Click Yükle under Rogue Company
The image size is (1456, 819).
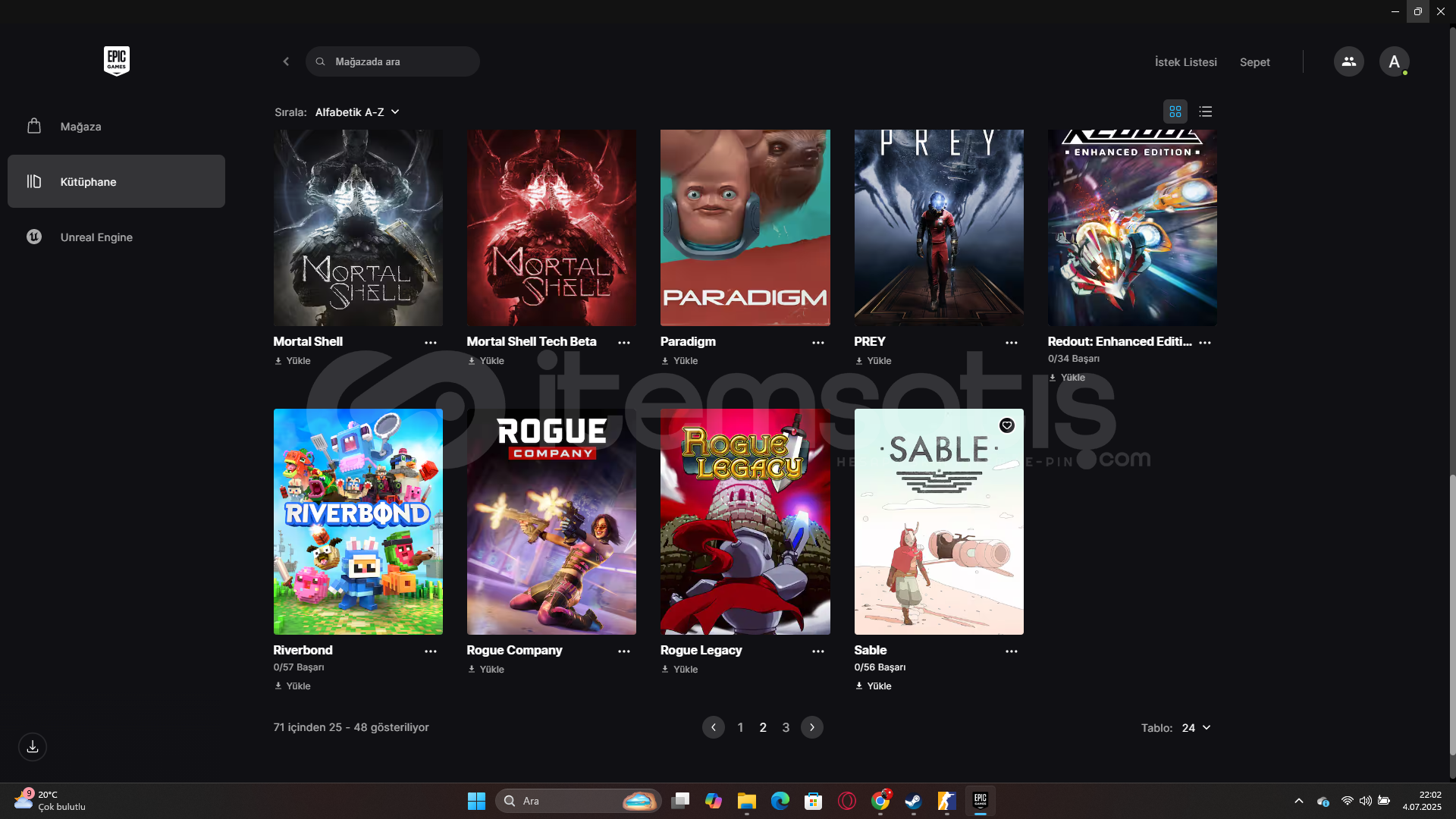pyautogui.click(x=486, y=670)
